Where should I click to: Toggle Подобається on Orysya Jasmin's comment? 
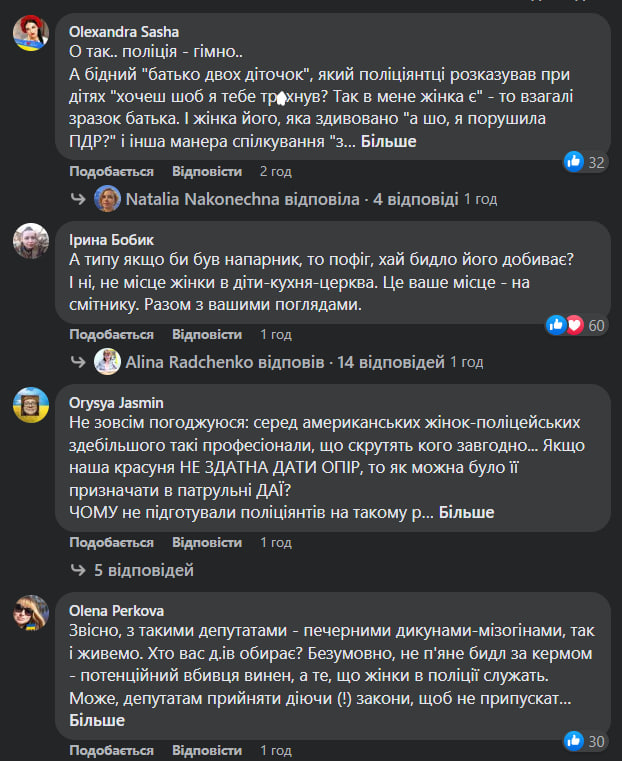pyautogui.click(x=111, y=542)
